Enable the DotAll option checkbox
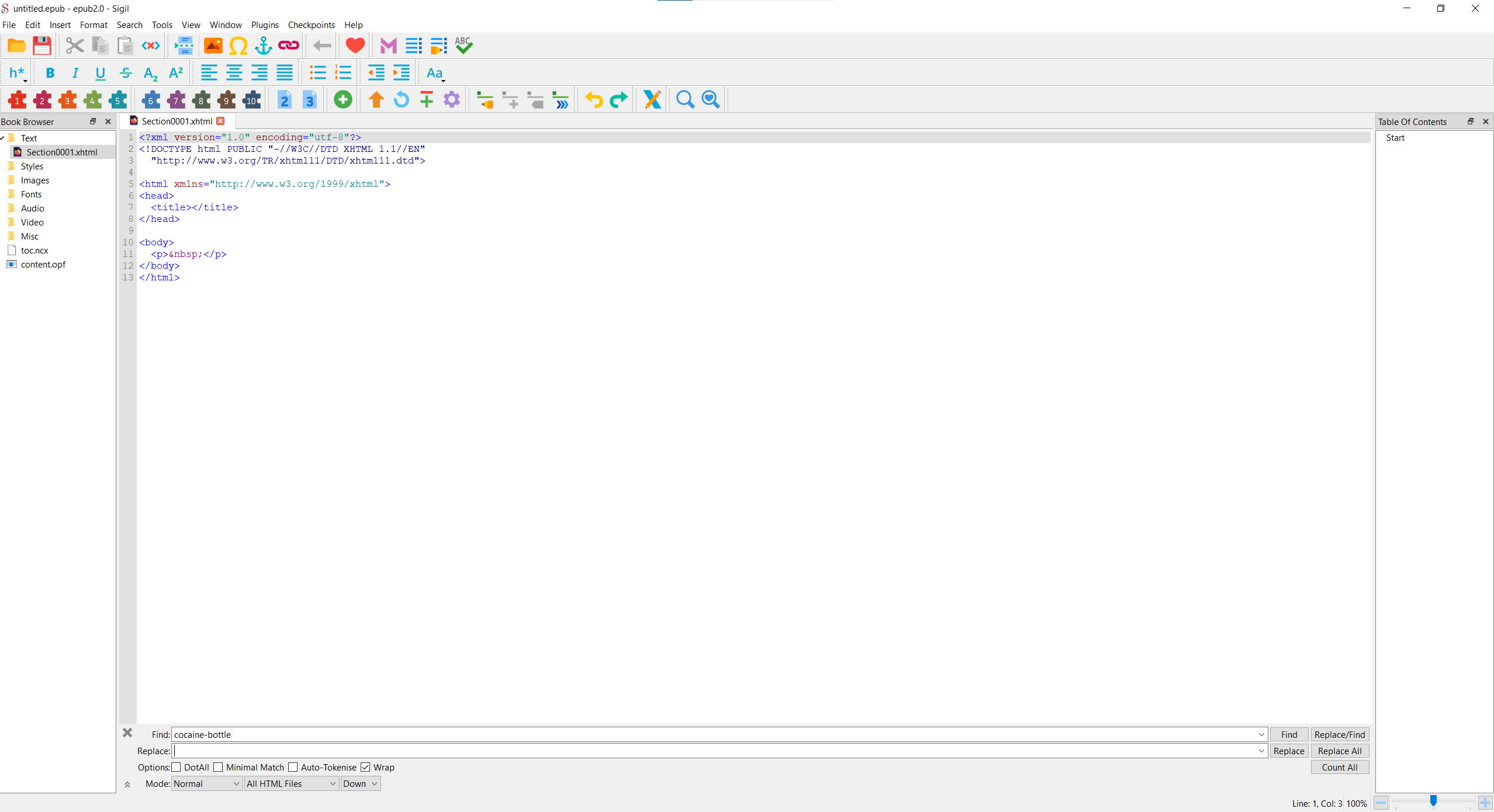 tap(176, 767)
